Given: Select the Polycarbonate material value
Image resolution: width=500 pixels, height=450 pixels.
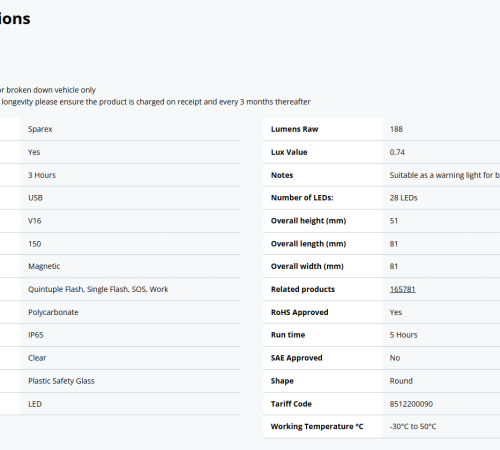Looking at the screenshot, I should (x=53, y=312).
